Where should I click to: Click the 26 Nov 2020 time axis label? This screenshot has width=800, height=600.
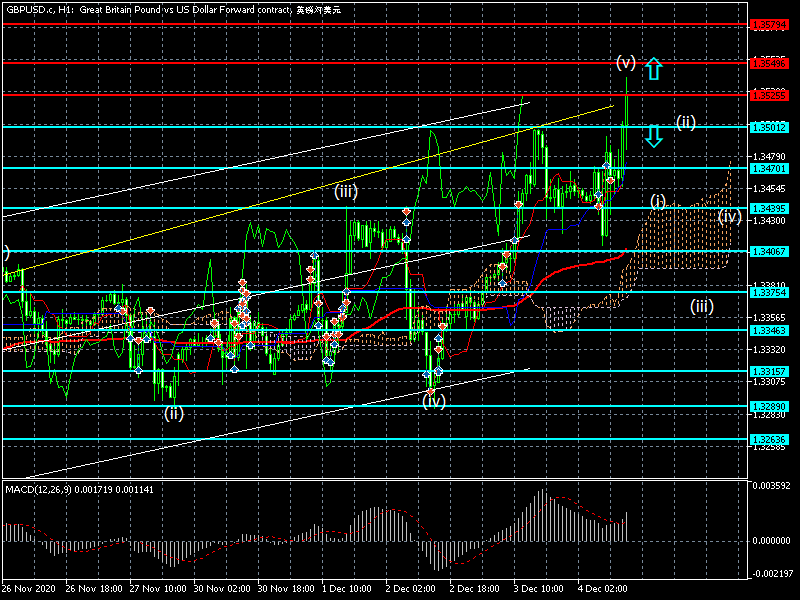pos(29,589)
